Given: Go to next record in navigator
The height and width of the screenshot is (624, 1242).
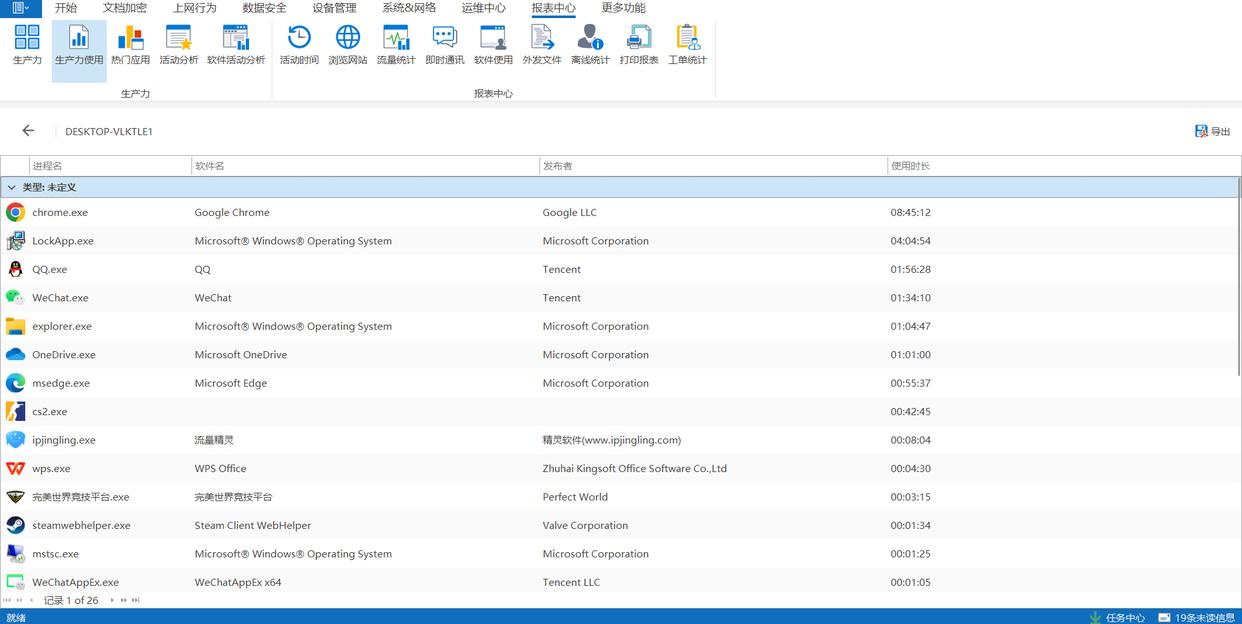Looking at the screenshot, I should (x=112, y=600).
